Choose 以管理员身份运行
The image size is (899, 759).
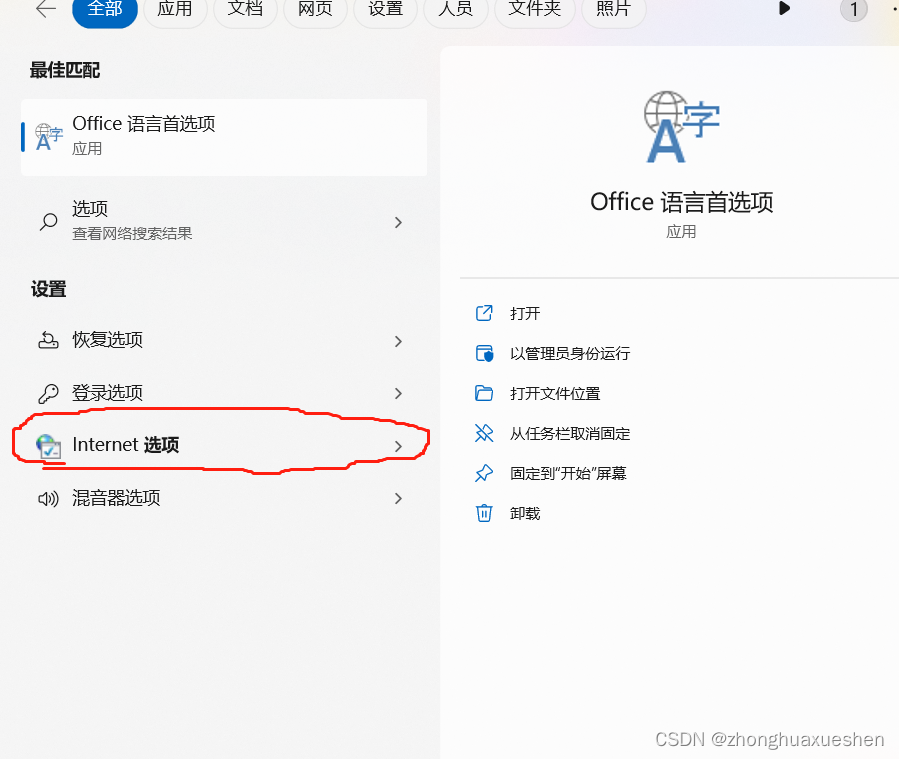[570, 354]
